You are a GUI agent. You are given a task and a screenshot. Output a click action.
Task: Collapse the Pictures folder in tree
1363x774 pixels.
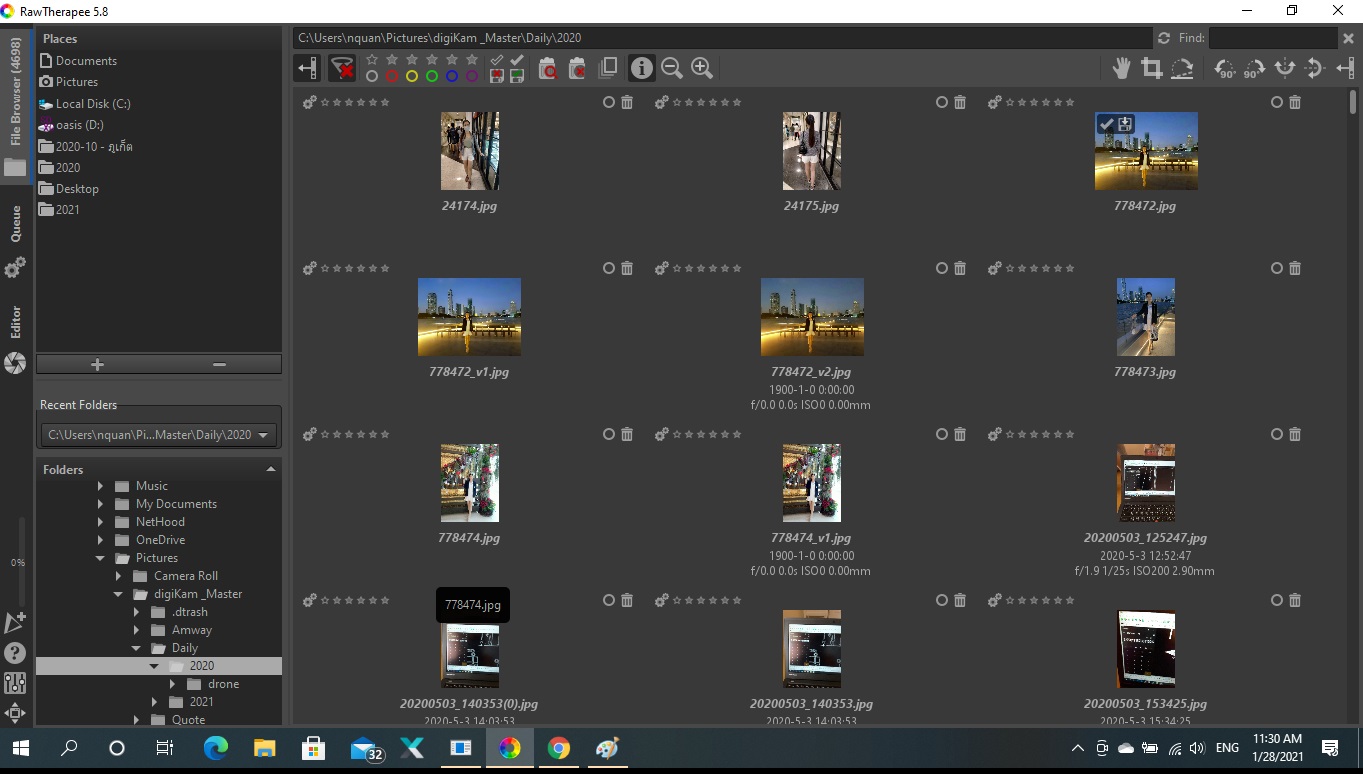pos(100,558)
